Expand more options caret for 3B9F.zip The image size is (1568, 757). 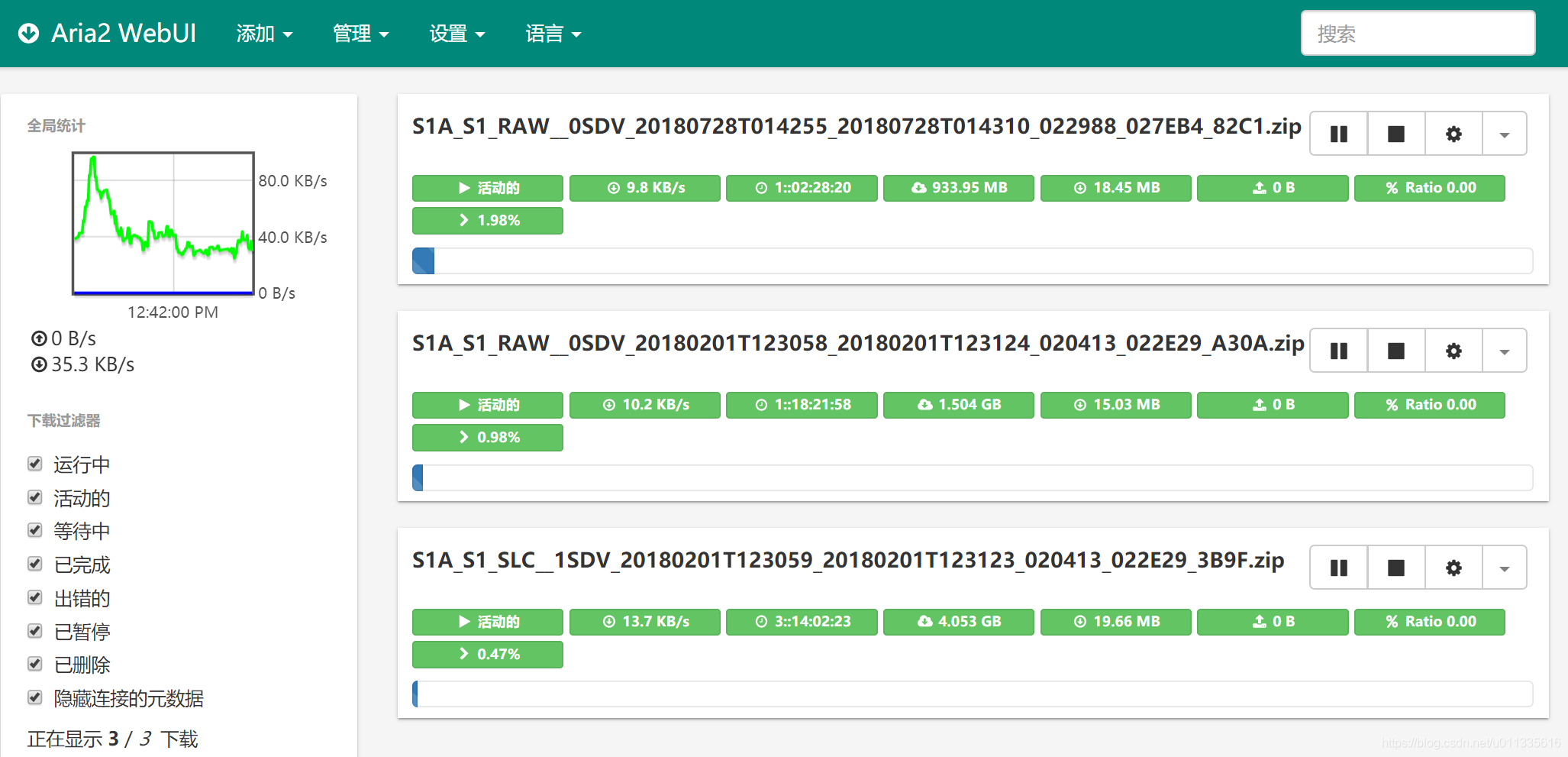pos(1504,568)
